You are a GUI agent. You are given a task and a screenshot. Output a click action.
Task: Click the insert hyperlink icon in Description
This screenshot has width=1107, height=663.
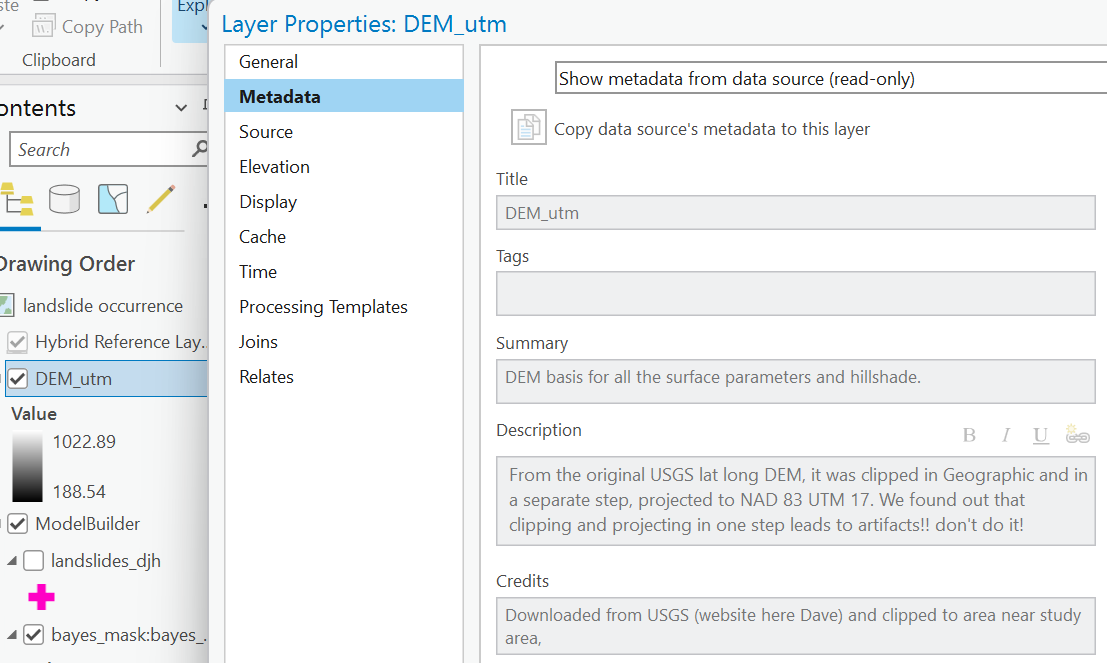1077,435
